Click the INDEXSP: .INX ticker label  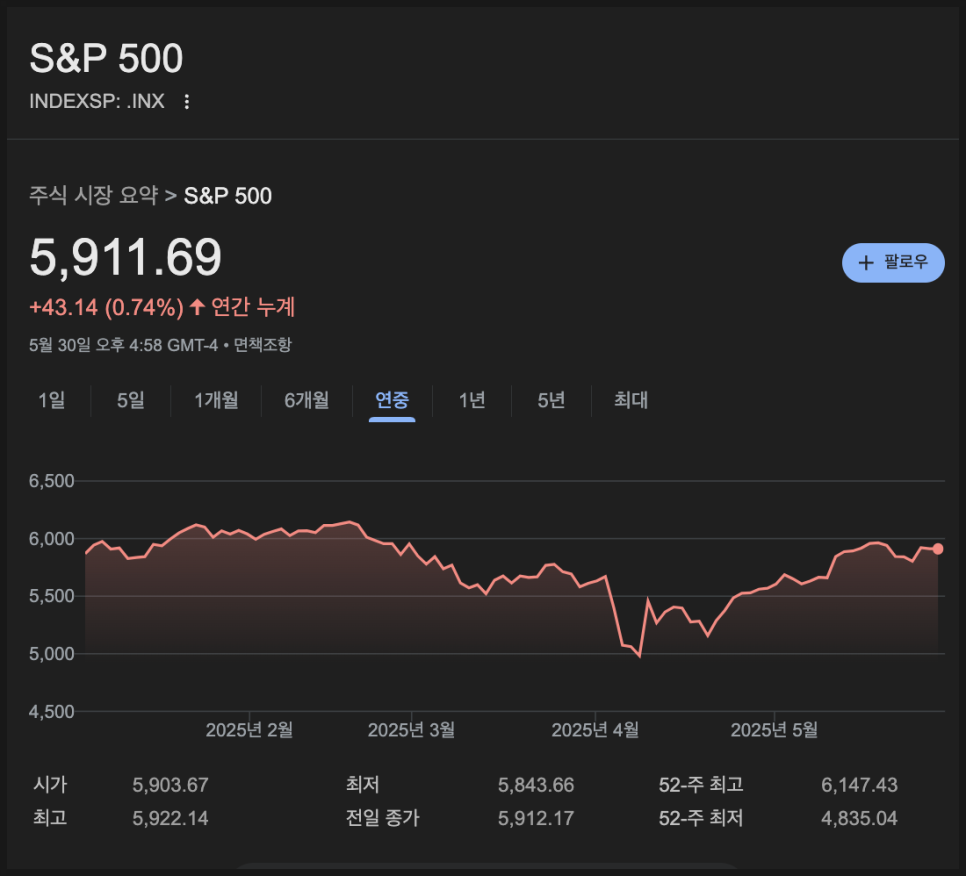[x=97, y=101]
